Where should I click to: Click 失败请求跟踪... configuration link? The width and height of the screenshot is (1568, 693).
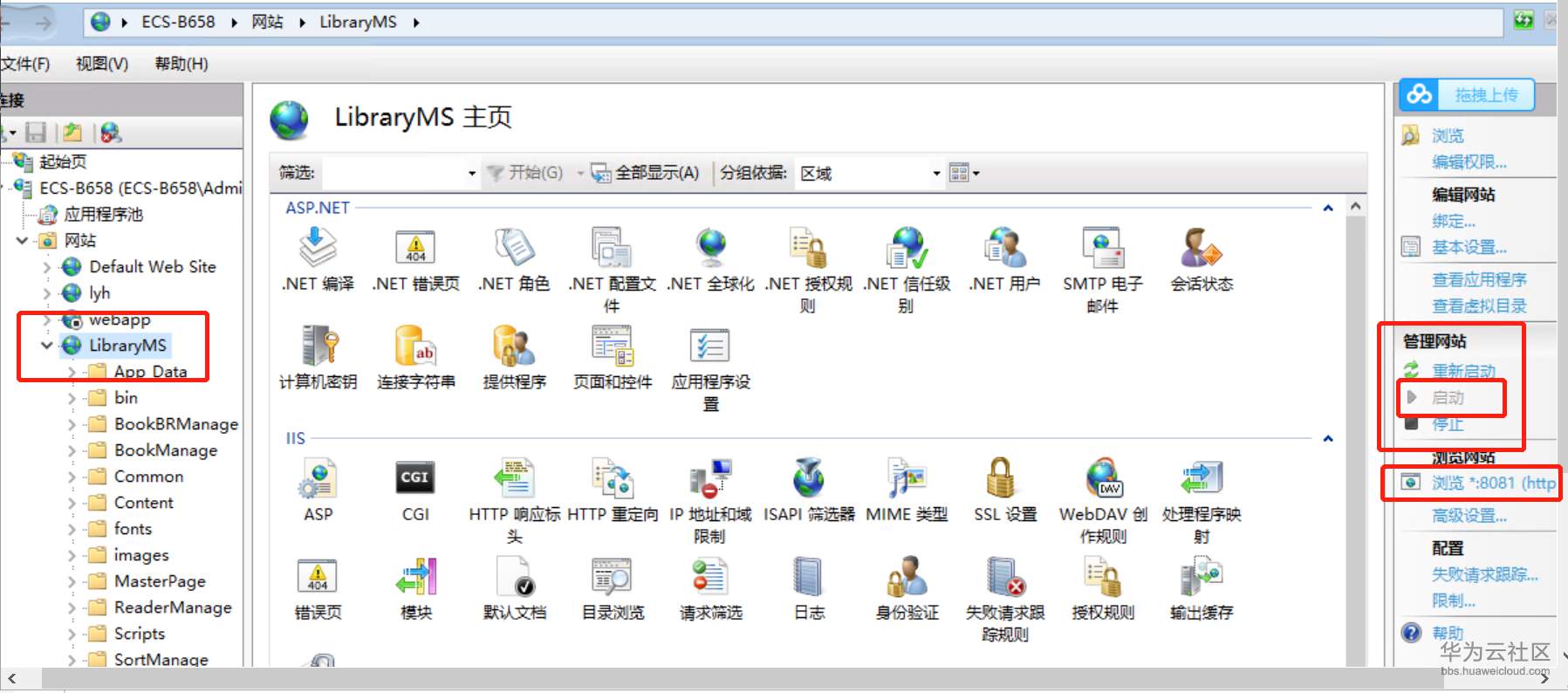pyautogui.click(x=1485, y=574)
